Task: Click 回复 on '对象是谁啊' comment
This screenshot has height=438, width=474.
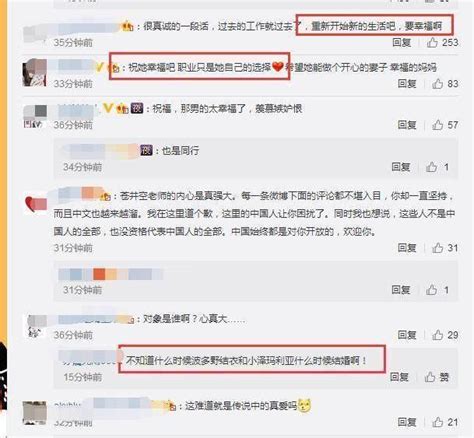Action: coord(407,335)
